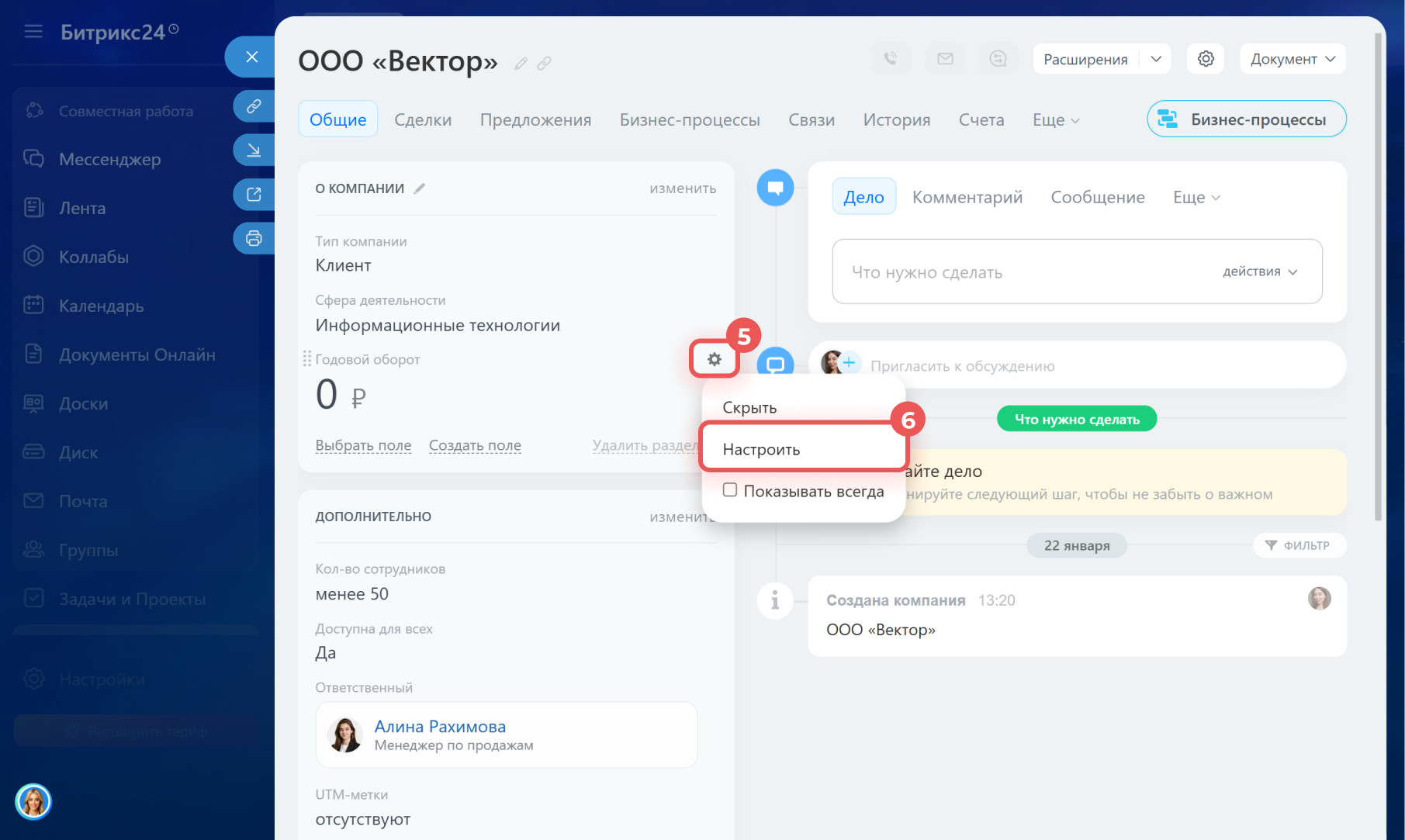This screenshot has width=1405, height=840.
Task: Open the ФИЛЬТР in timeline
Action: point(1298,545)
